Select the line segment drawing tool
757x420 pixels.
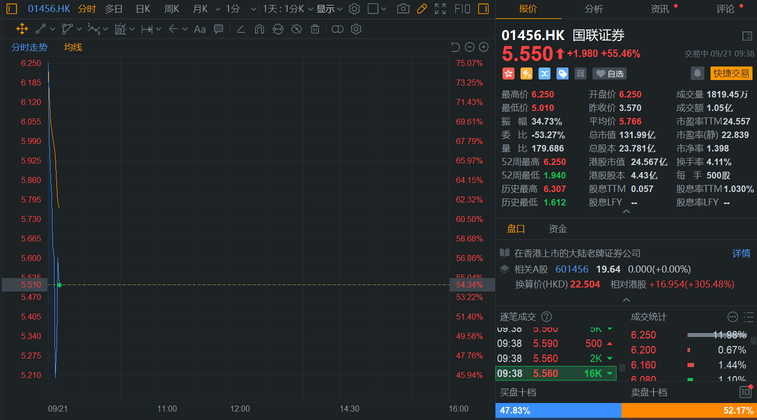click(x=41, y=29)
